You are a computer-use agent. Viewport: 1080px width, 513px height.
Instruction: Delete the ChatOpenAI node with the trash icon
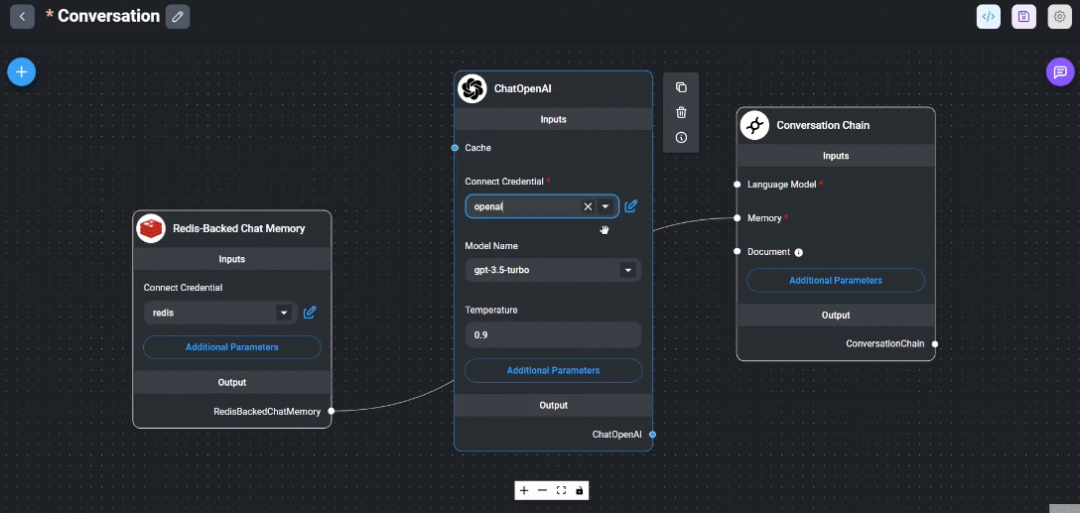[681, 112]
